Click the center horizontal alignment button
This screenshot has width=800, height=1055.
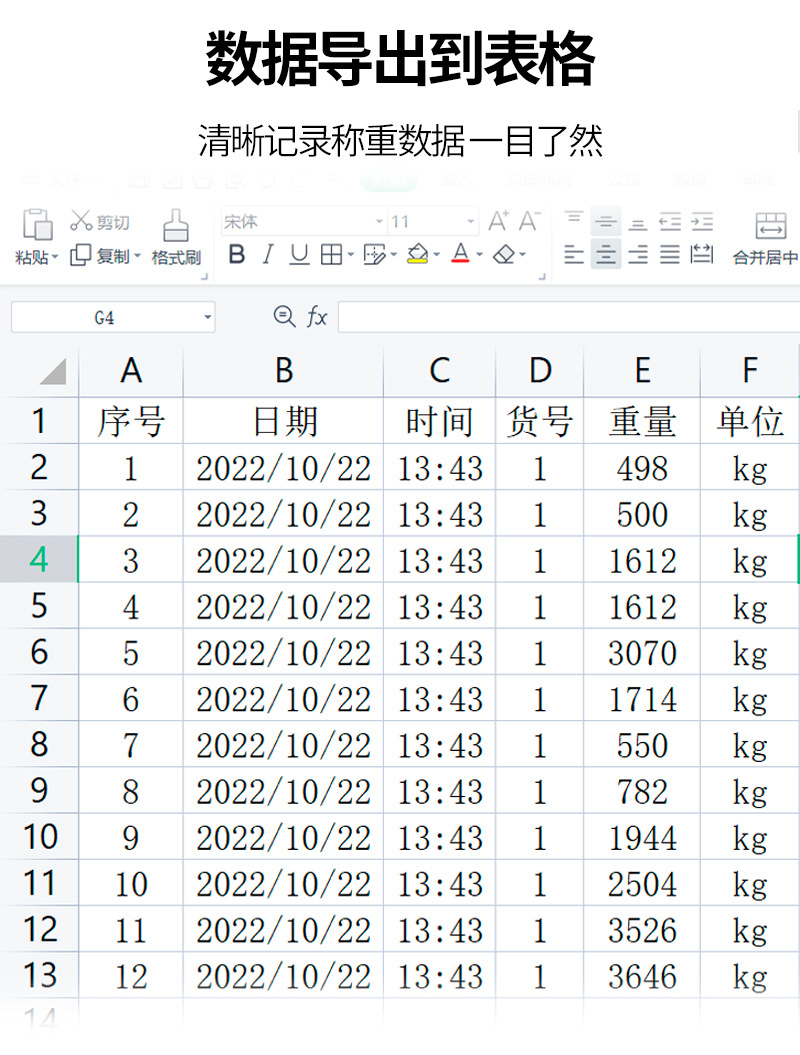[x=606, y=254]
